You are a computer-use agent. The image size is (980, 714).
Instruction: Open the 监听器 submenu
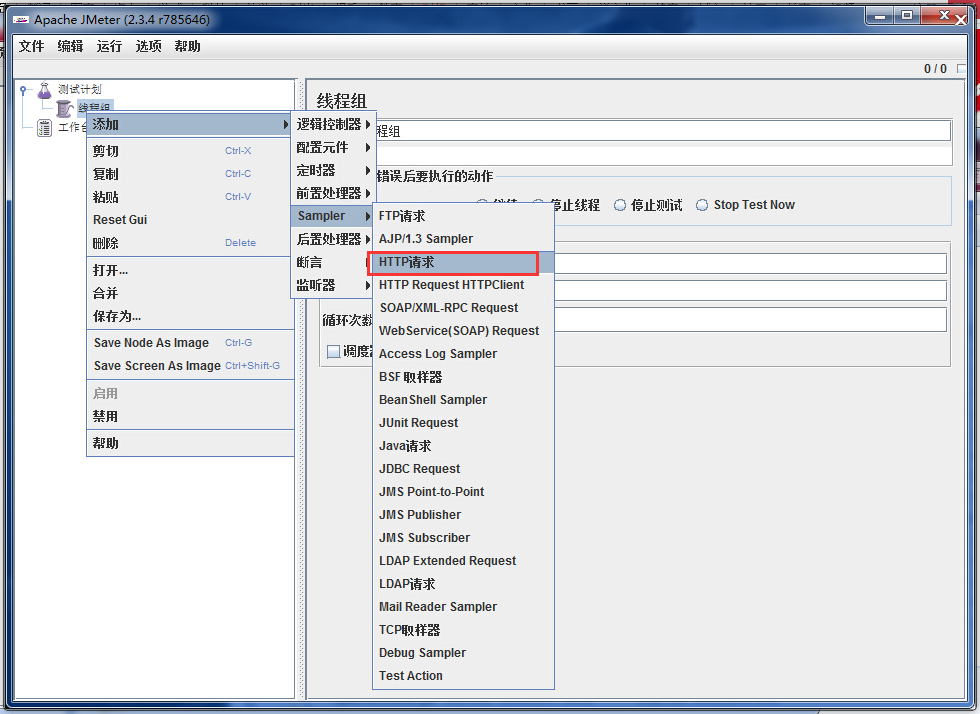[333, 285]
